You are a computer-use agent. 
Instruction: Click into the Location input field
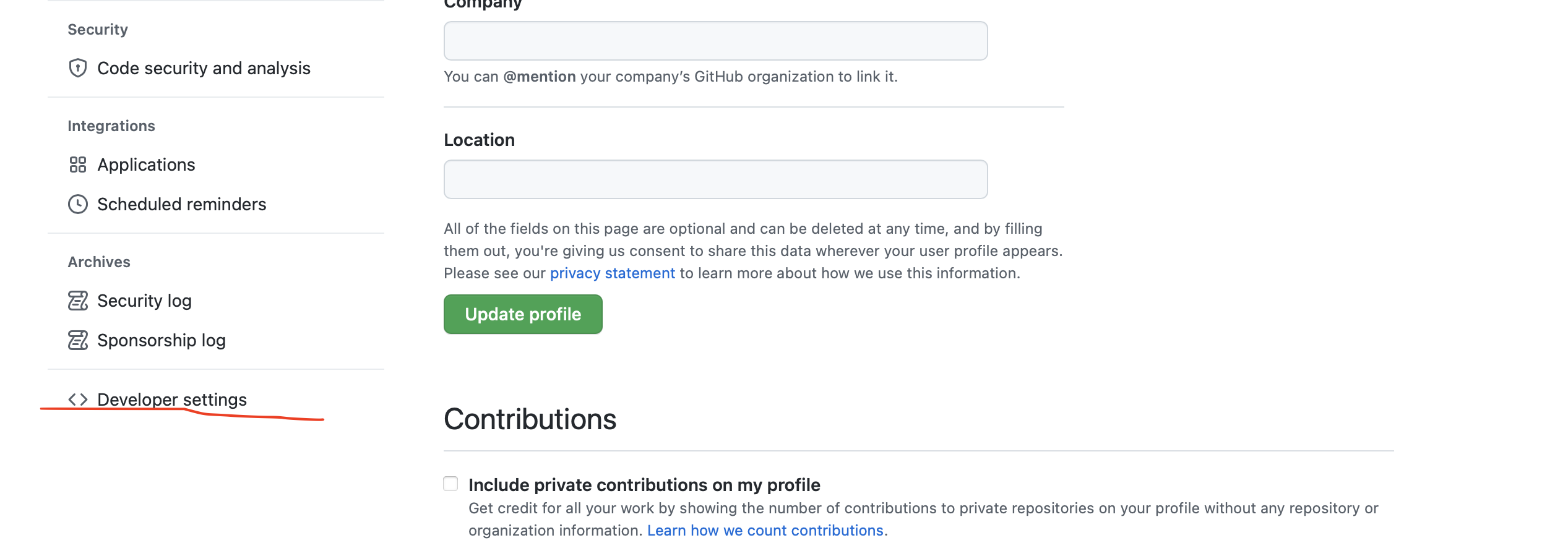tap(715, 179)
